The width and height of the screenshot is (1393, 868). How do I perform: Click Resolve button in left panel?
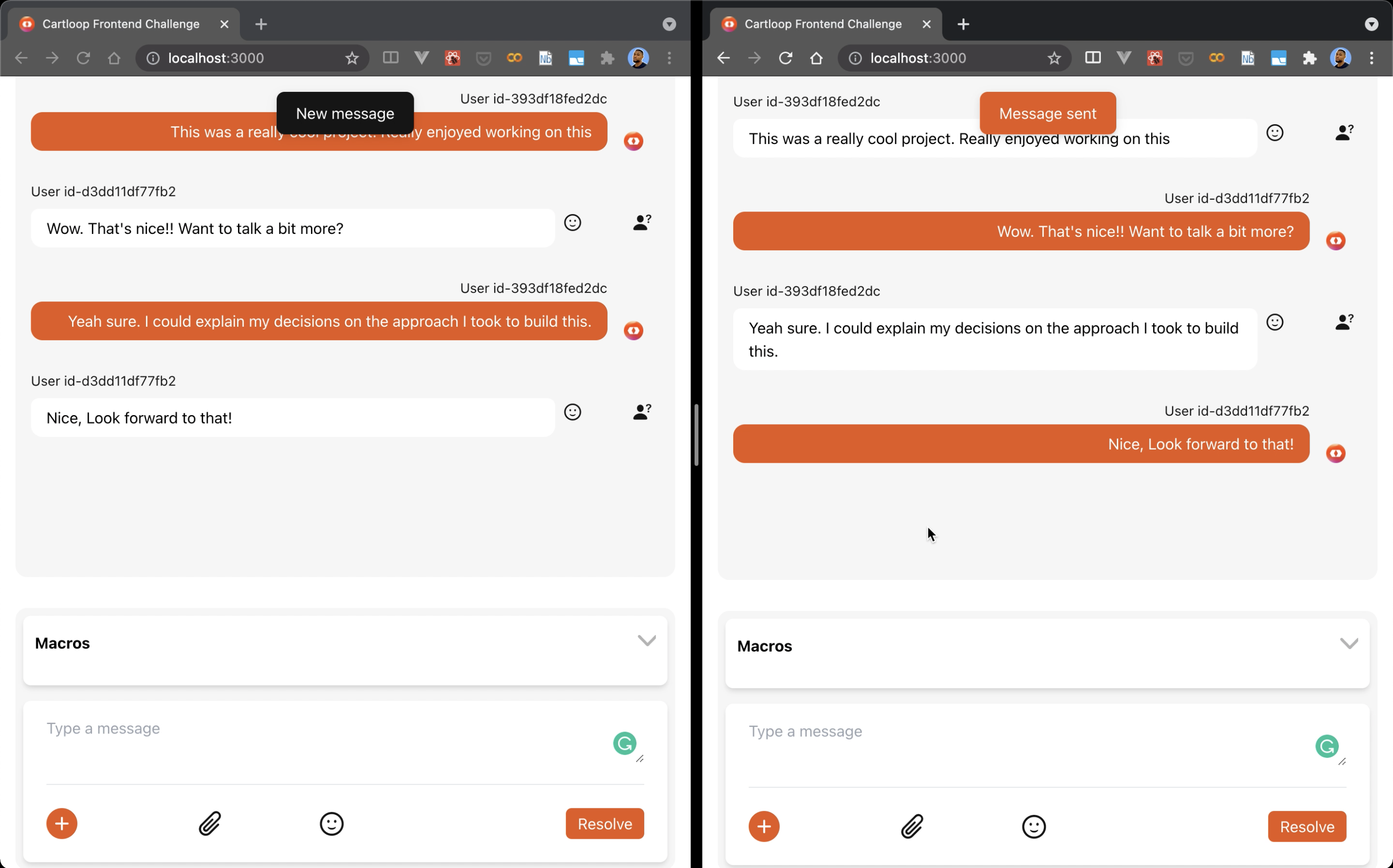point(604,824)
